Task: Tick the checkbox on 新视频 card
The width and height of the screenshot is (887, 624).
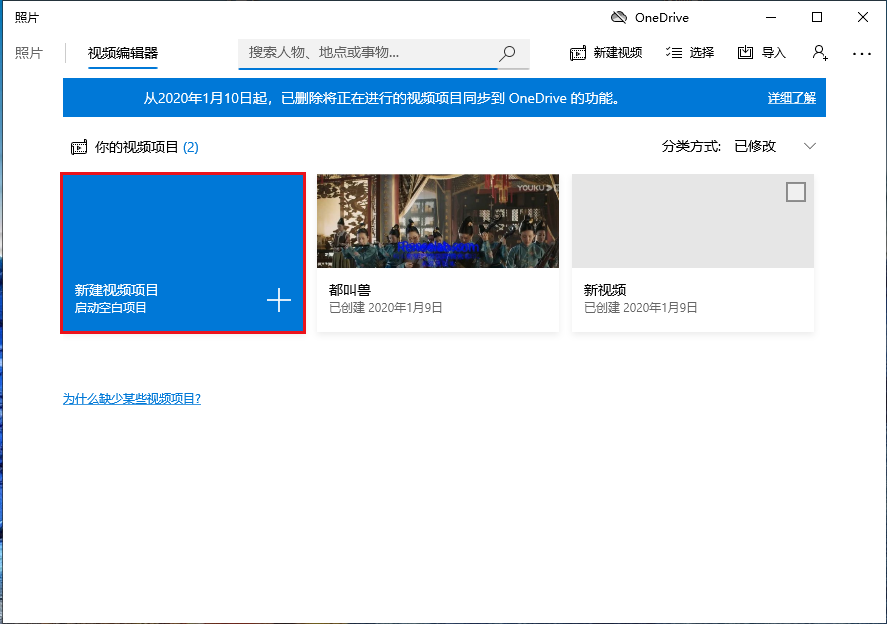Action: 795,192
